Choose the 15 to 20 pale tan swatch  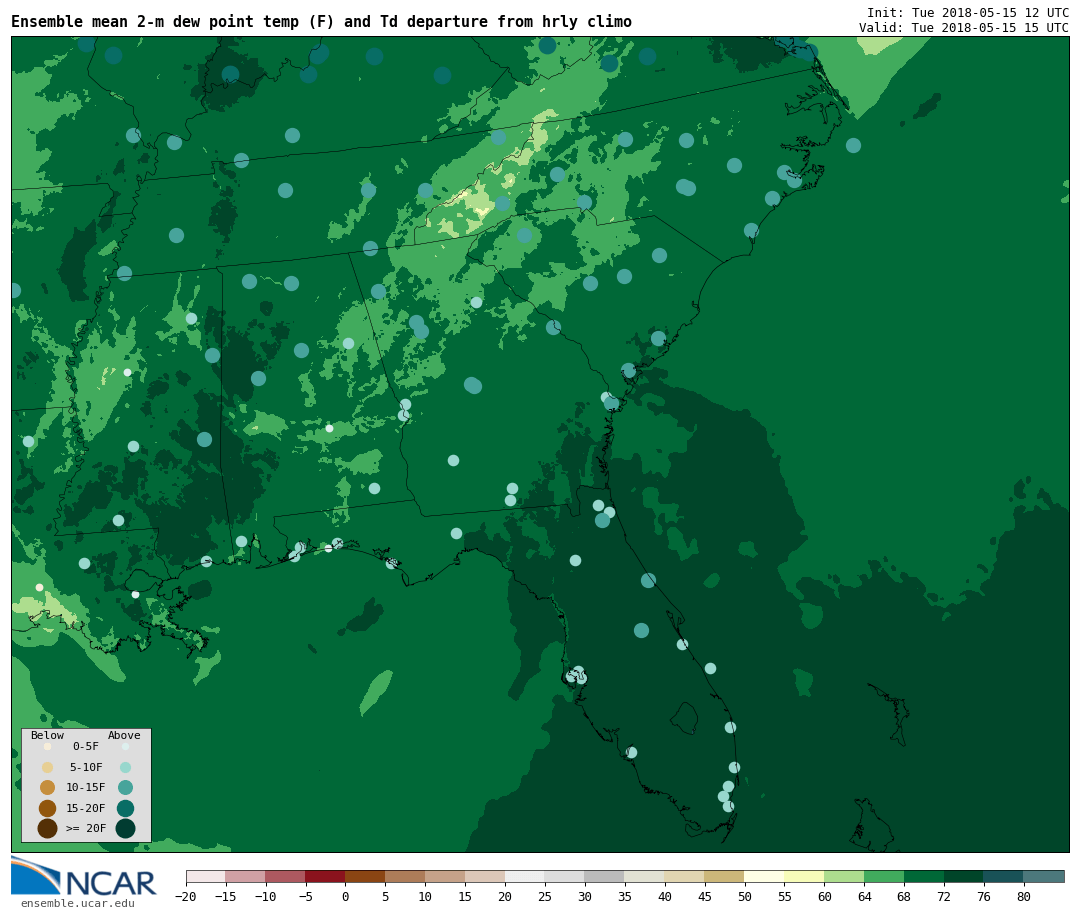coord(486,876)
